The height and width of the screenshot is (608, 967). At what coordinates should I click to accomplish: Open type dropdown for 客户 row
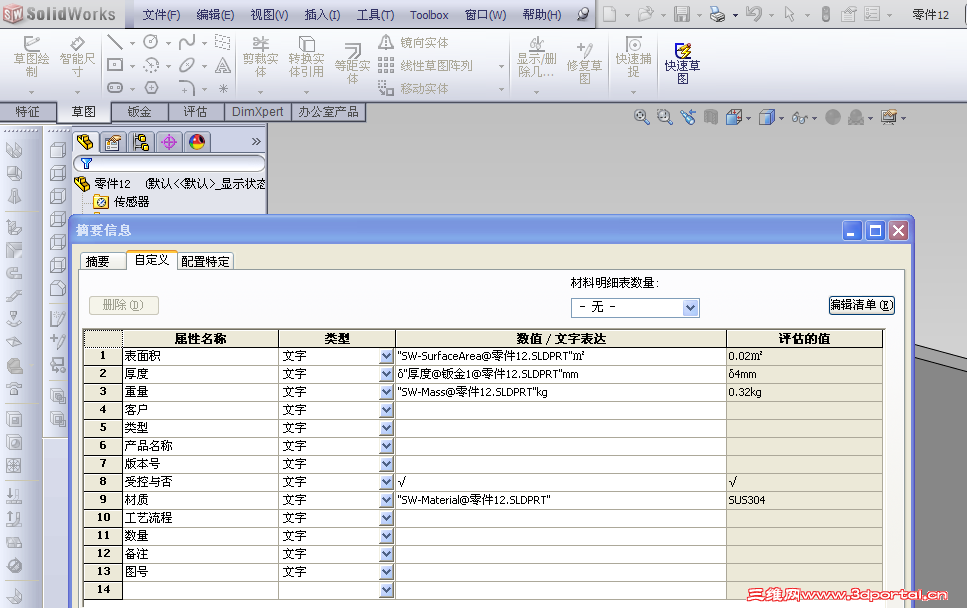(x=387, y=409)
